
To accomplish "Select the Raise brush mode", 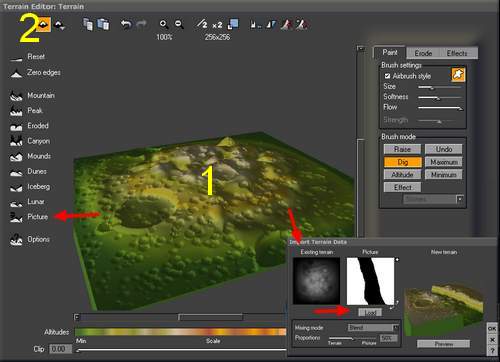I will pos(402,149).
